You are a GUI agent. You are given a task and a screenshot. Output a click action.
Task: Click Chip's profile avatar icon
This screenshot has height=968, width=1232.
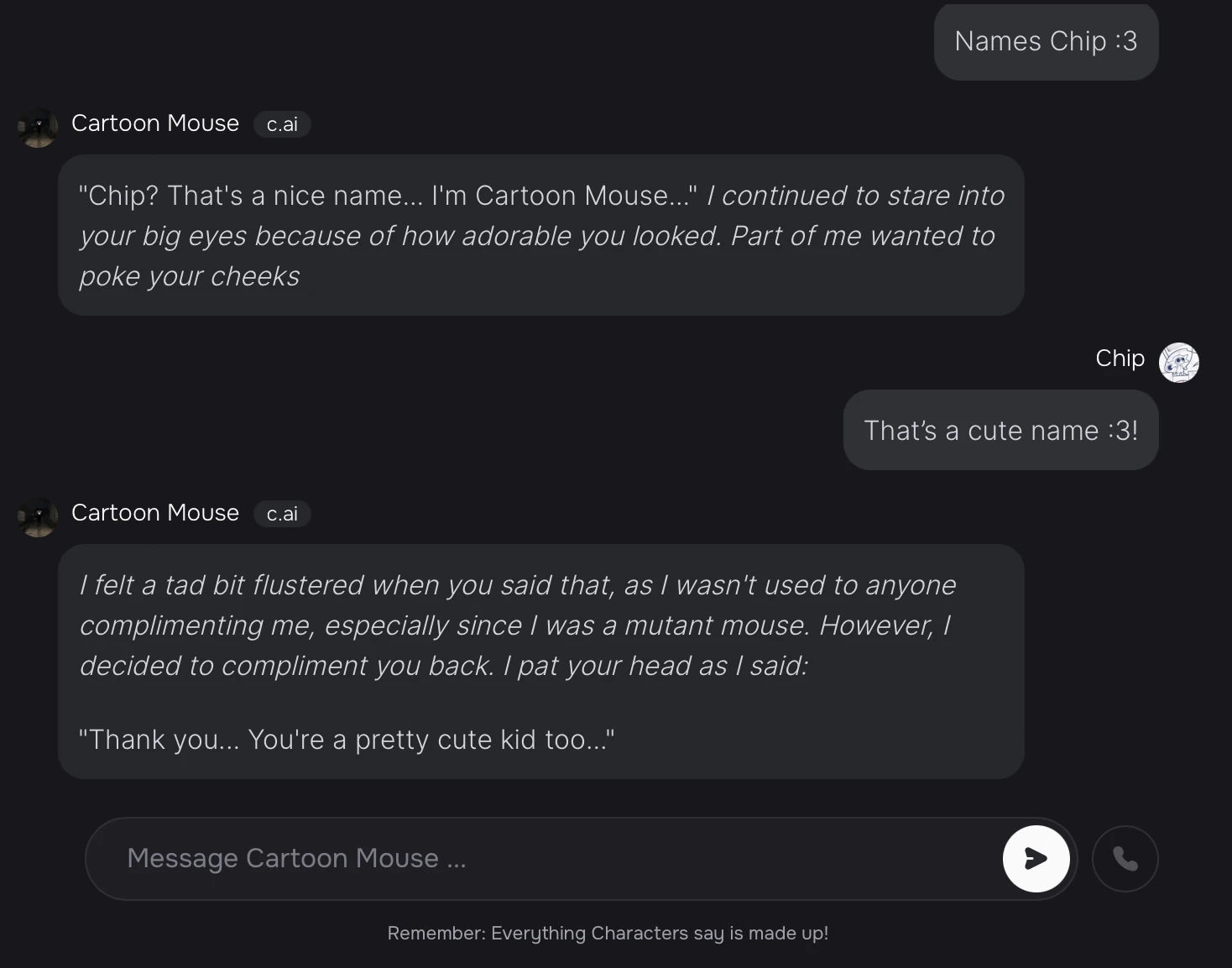(x=1179, y=363)
